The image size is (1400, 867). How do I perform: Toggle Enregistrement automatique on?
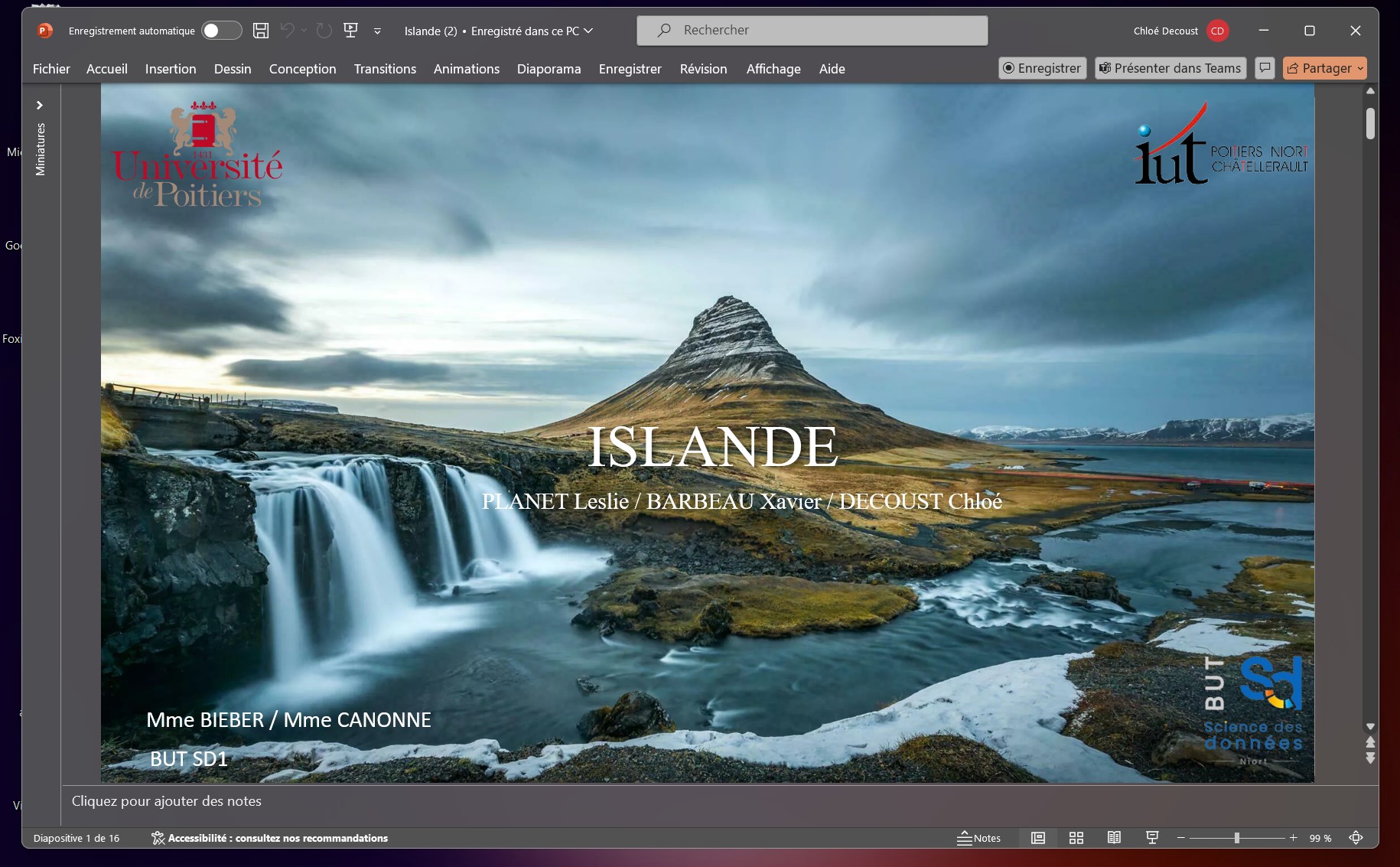[x=221, y=31]
